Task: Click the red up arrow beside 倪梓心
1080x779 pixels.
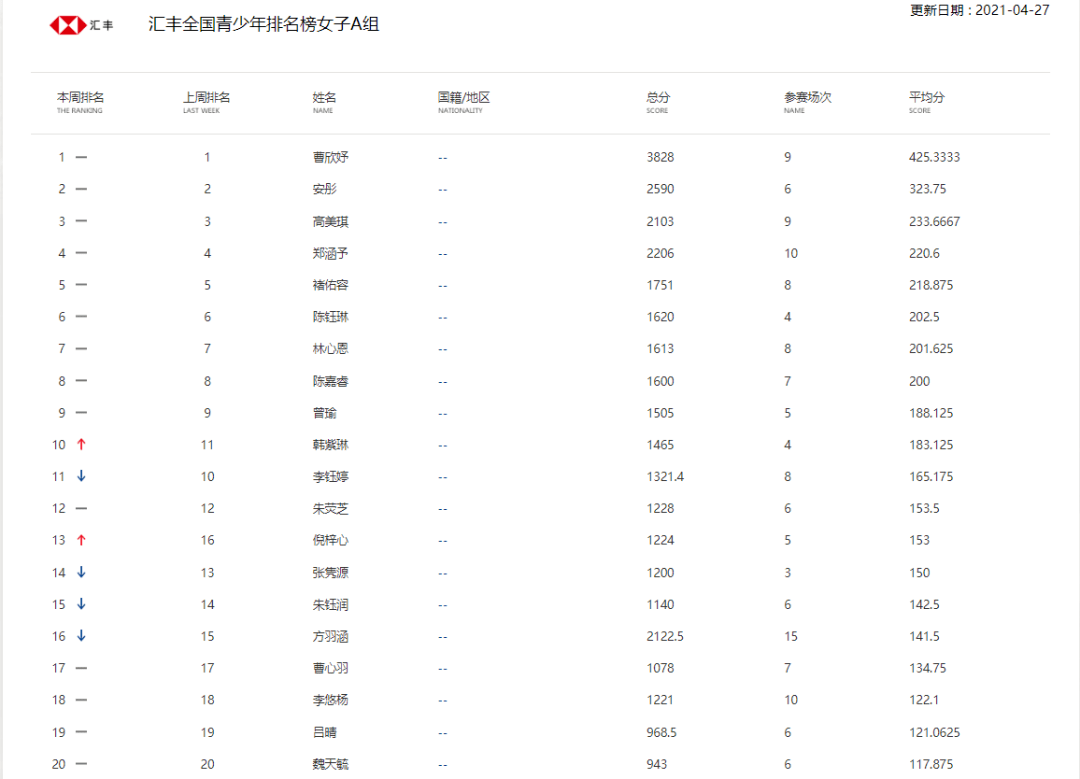Action: pos(80,540)
